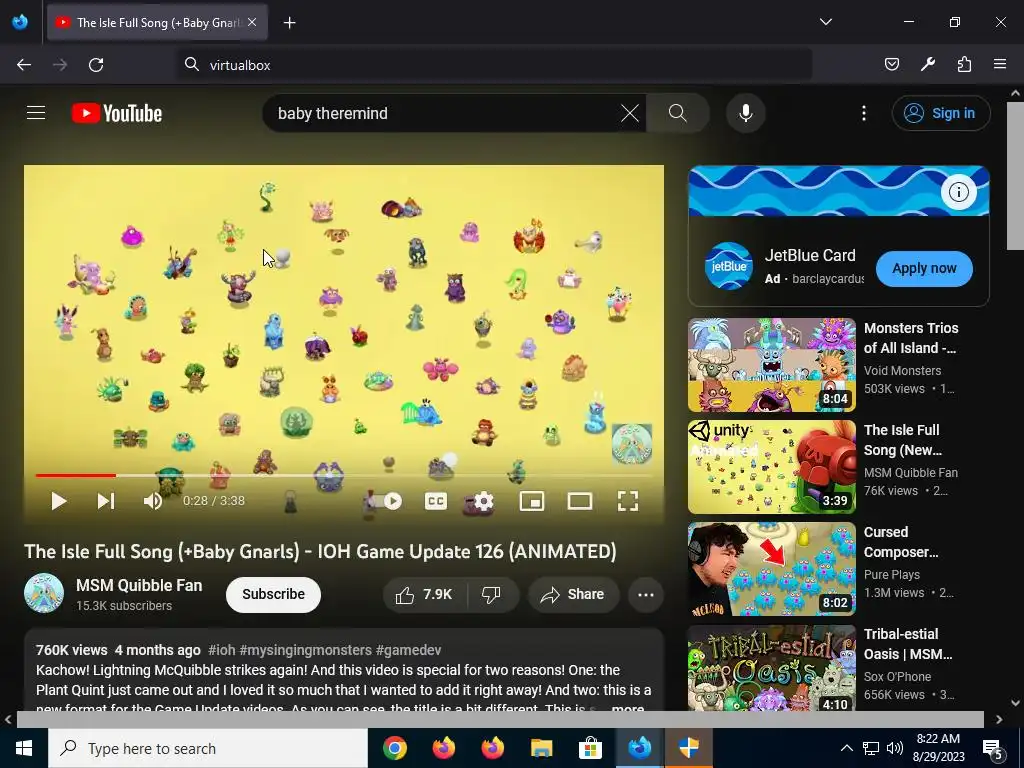This screenshot has width=1024, height=768.
Task: Open player settings gear
Action: pyautogui.click(x=483, y=501)
